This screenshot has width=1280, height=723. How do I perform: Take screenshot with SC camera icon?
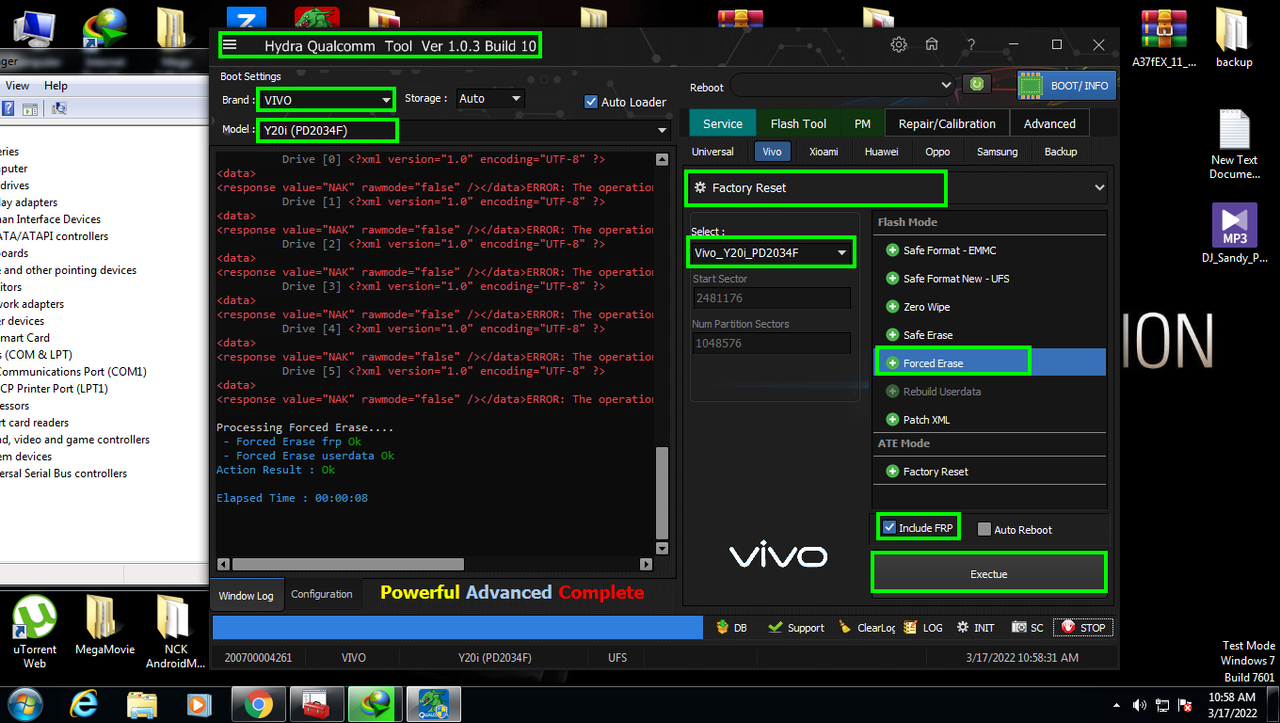tap(1027, 628)
